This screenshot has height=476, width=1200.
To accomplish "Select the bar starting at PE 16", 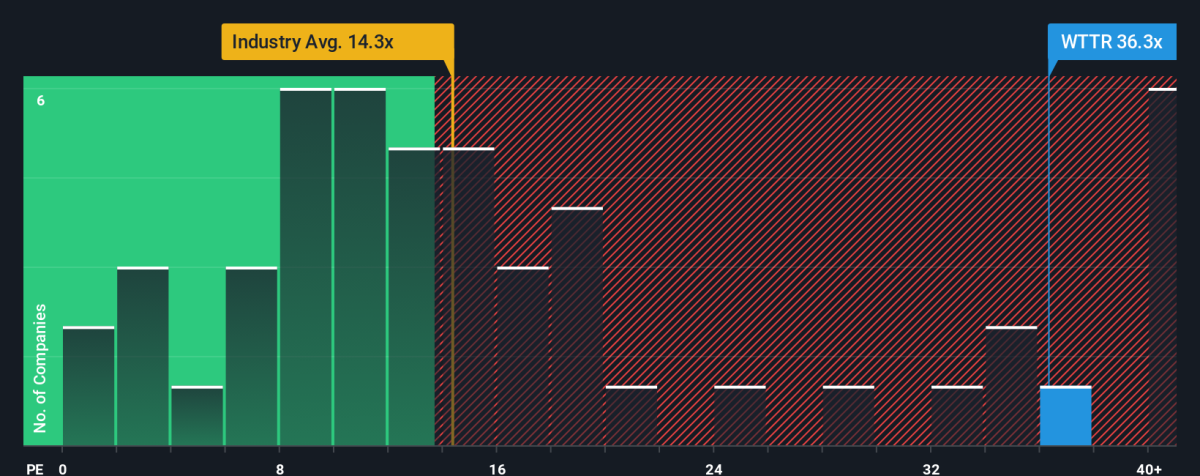I will pos(522,356).
